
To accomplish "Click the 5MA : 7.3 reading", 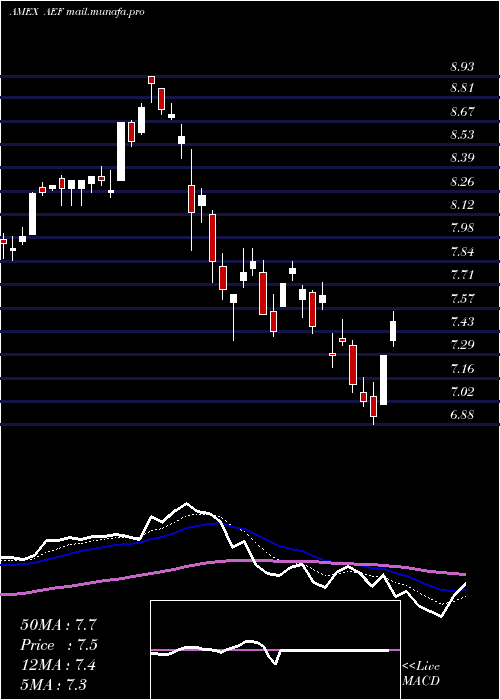I will (54, 684).
